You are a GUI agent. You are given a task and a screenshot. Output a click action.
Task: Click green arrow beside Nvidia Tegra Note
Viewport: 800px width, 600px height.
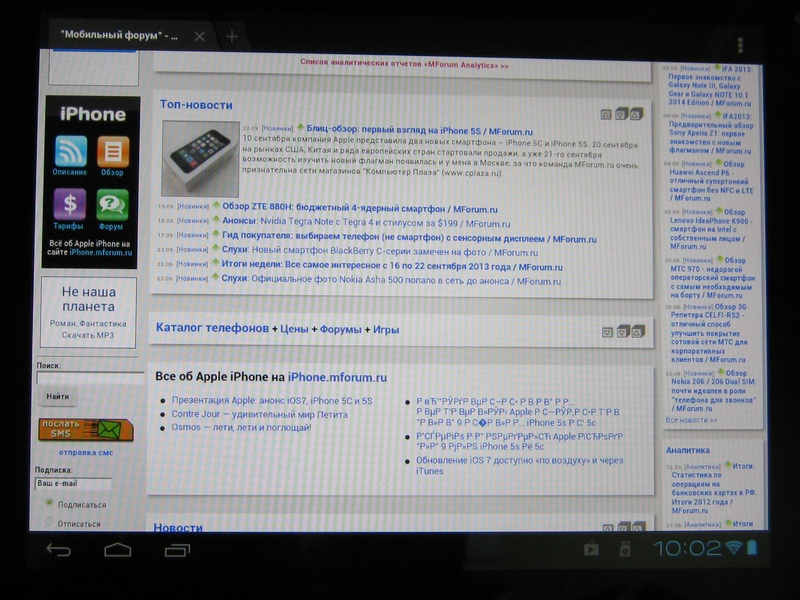[x=216, y=220]
